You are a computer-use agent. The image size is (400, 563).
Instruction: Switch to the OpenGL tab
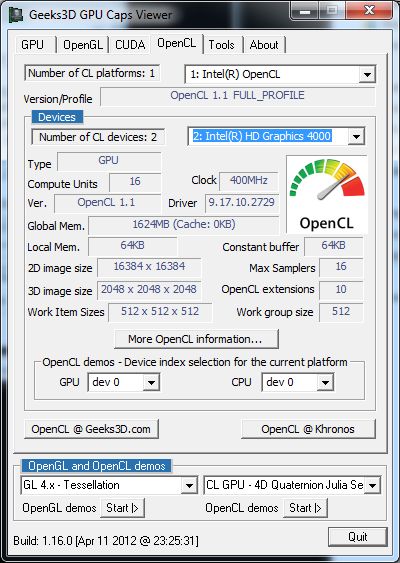point(83,45)
